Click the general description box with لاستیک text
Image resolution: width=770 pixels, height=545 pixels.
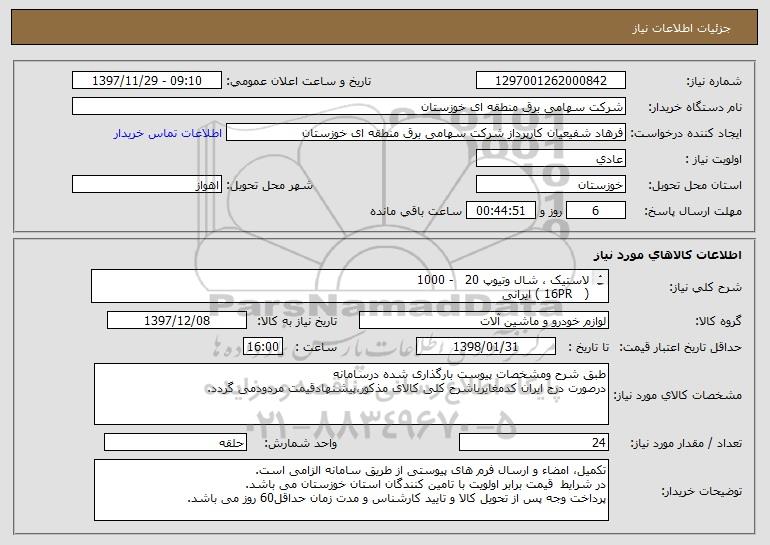tap(350, 286)
